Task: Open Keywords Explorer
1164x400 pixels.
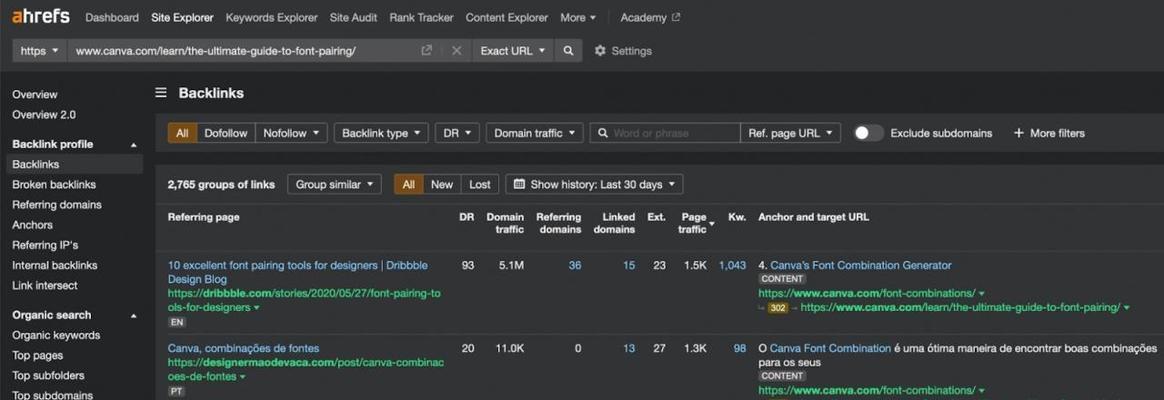Action: coord(272,17)
